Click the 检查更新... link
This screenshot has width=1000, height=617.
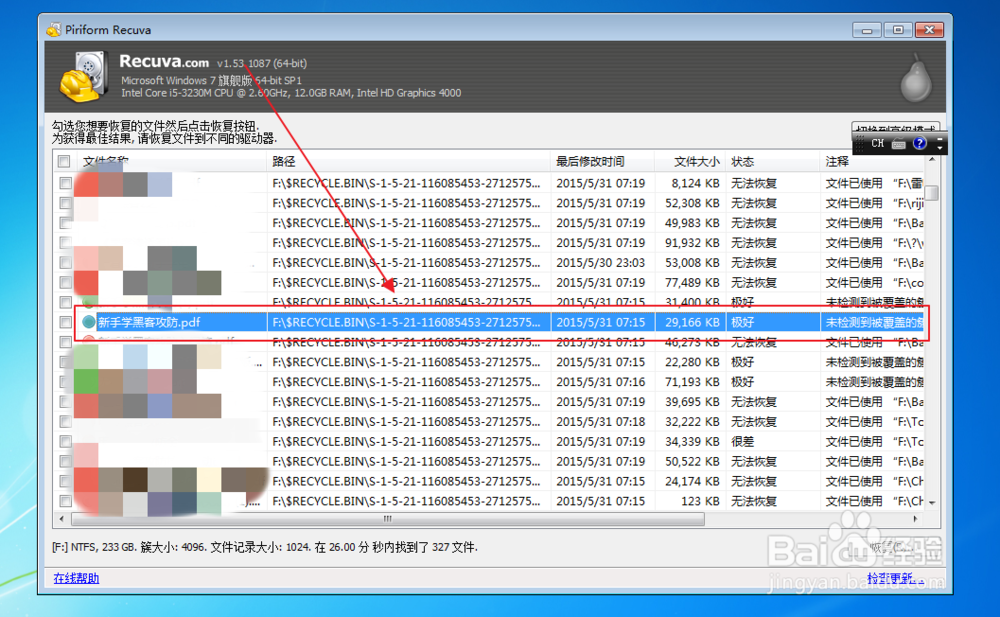click(x=895, y=578)
